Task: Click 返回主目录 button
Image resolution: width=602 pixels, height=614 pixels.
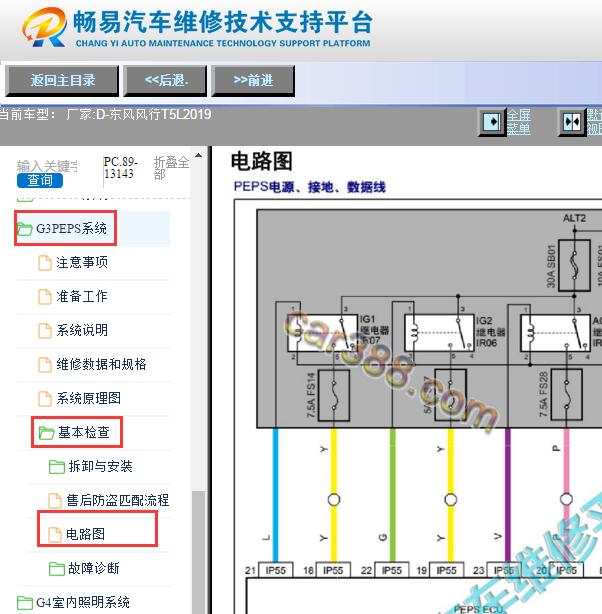Action: 62,81
